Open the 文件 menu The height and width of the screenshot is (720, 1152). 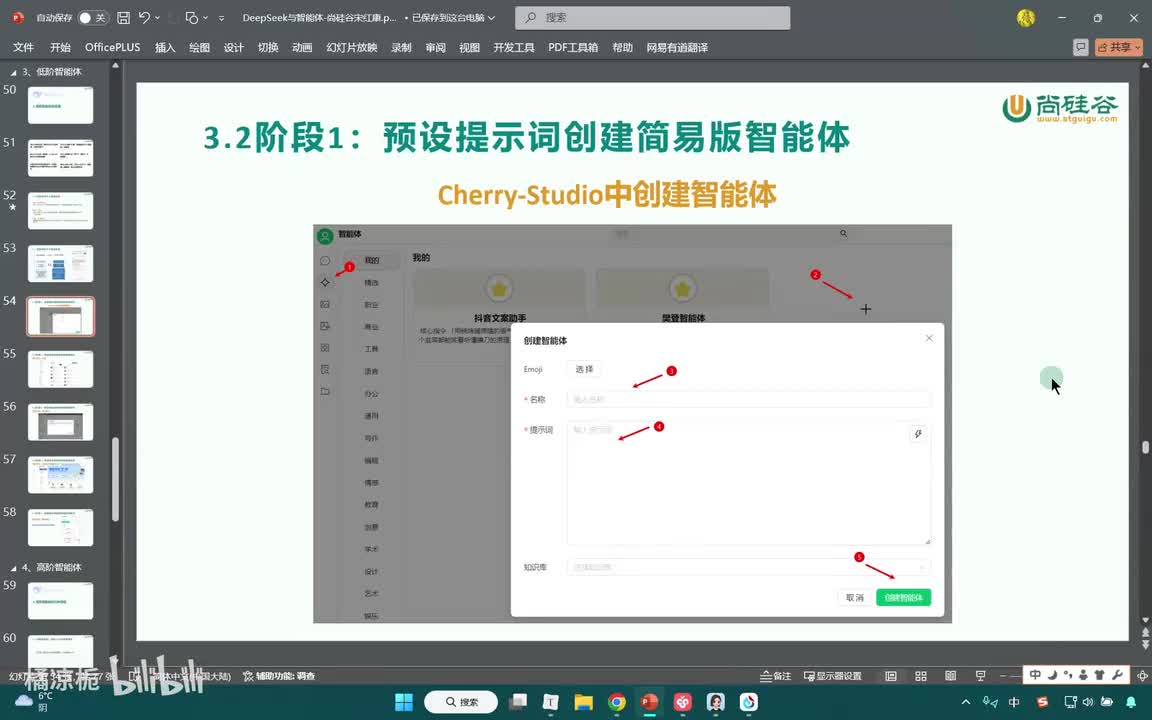coord(24,47)
